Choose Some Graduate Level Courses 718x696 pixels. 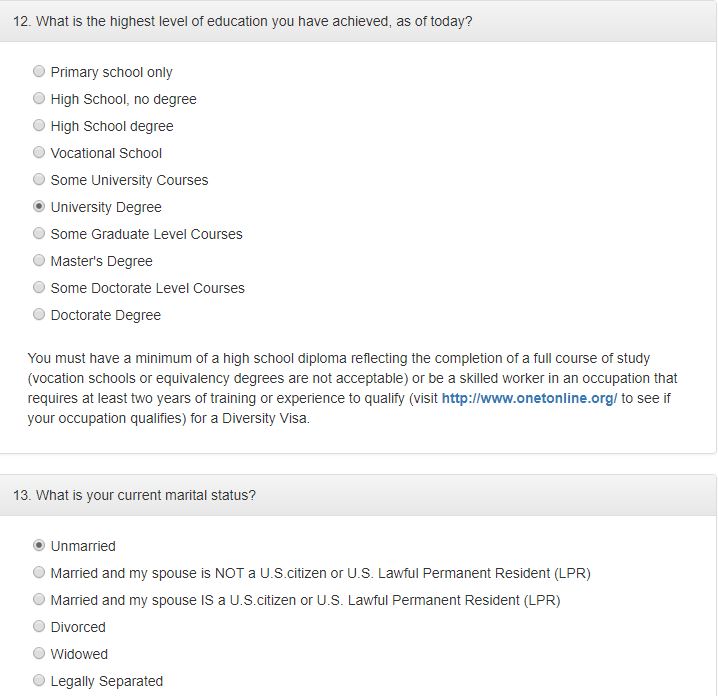pyautogui.click(x=39, y=234)
